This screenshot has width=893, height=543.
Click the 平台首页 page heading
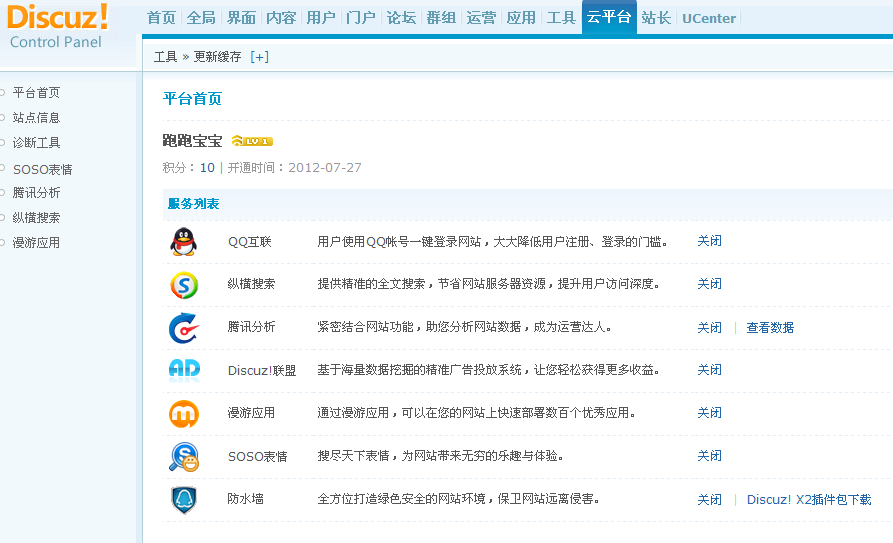pyautogui.click(x=192, y=99)
